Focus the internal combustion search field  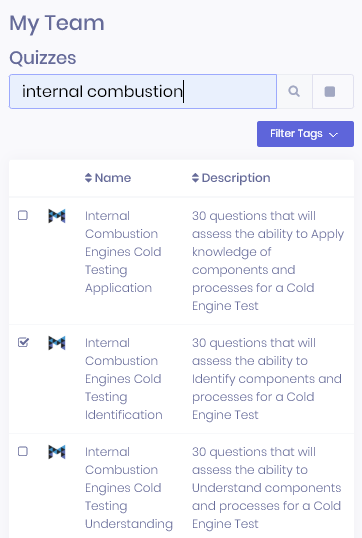(143, 92)
